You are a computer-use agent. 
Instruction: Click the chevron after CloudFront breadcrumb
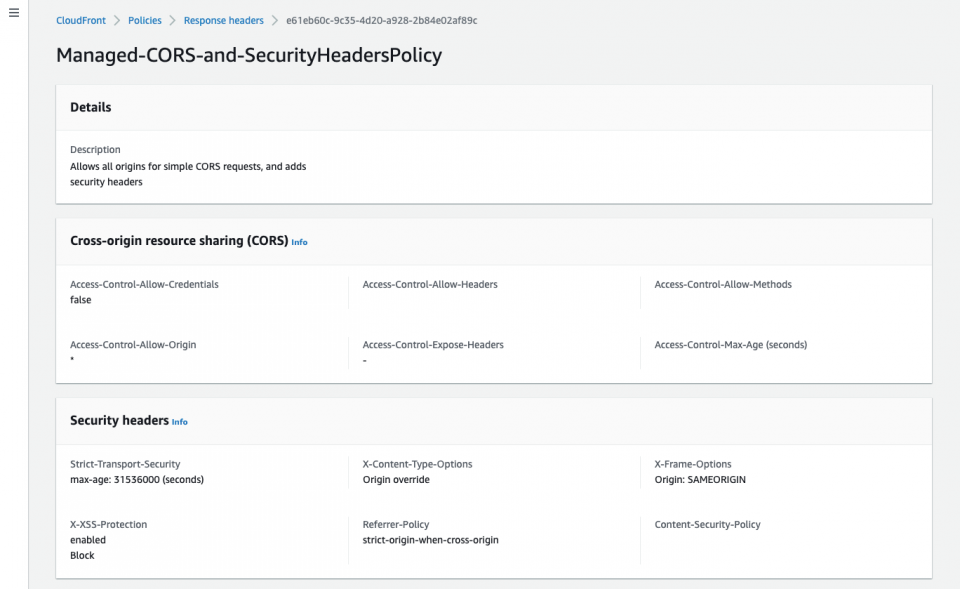(114, 20)
